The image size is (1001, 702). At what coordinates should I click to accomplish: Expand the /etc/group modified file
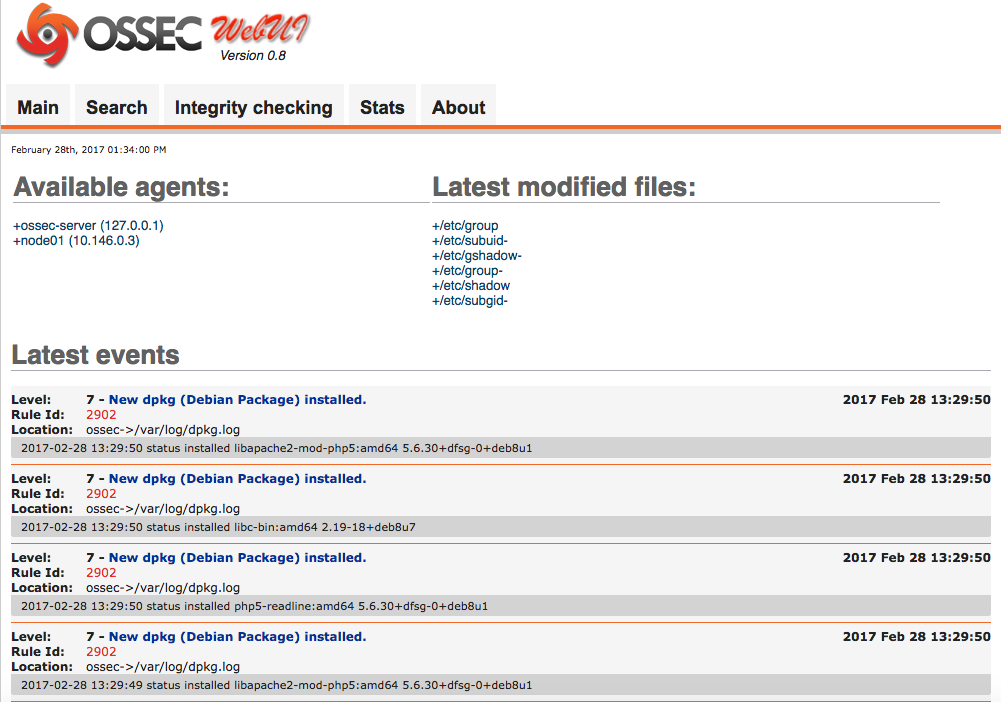coord(465,225)
